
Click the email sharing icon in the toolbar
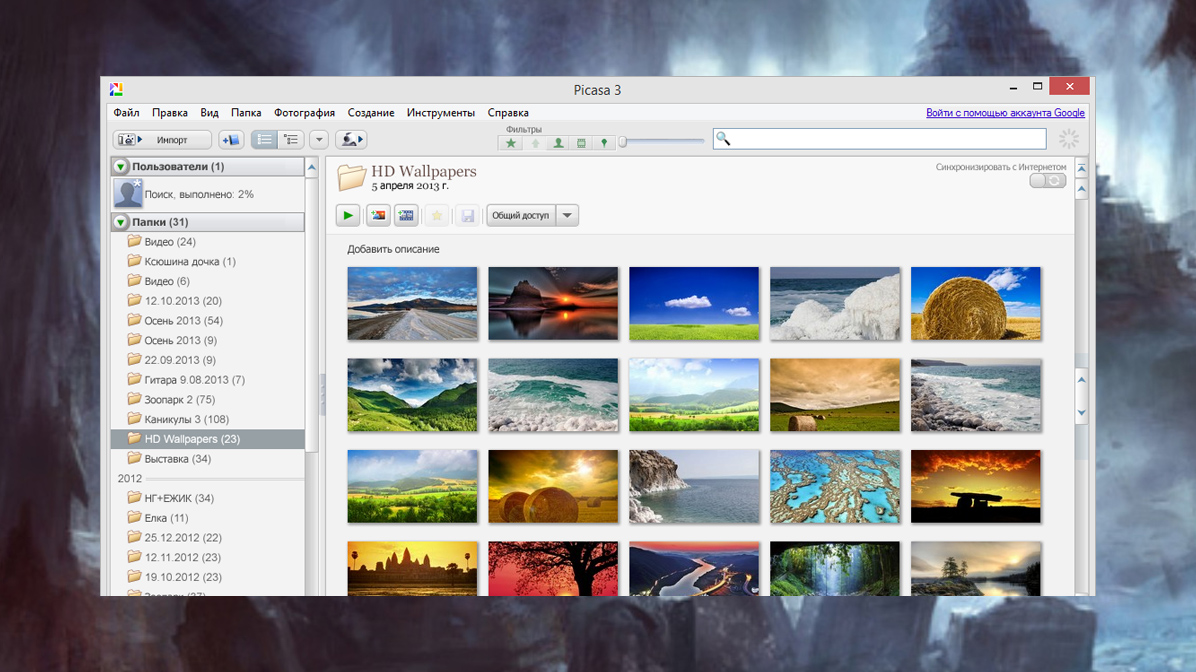pos(350,140)
